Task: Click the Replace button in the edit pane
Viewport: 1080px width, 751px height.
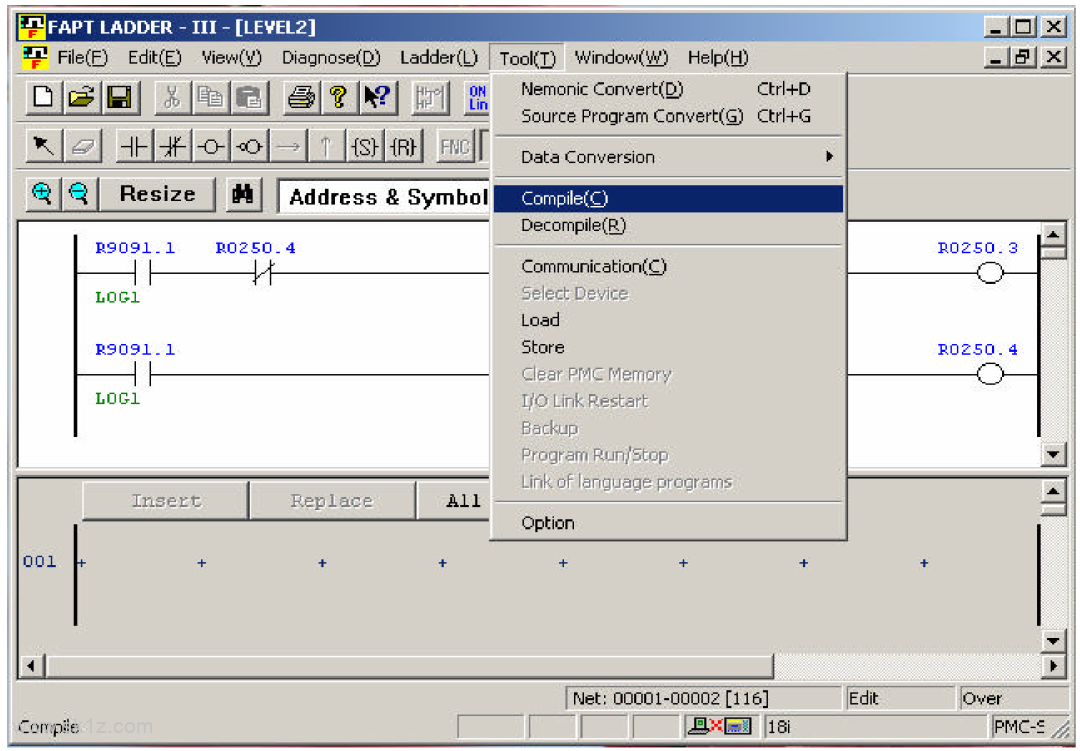Action: (x=332, y=500)
